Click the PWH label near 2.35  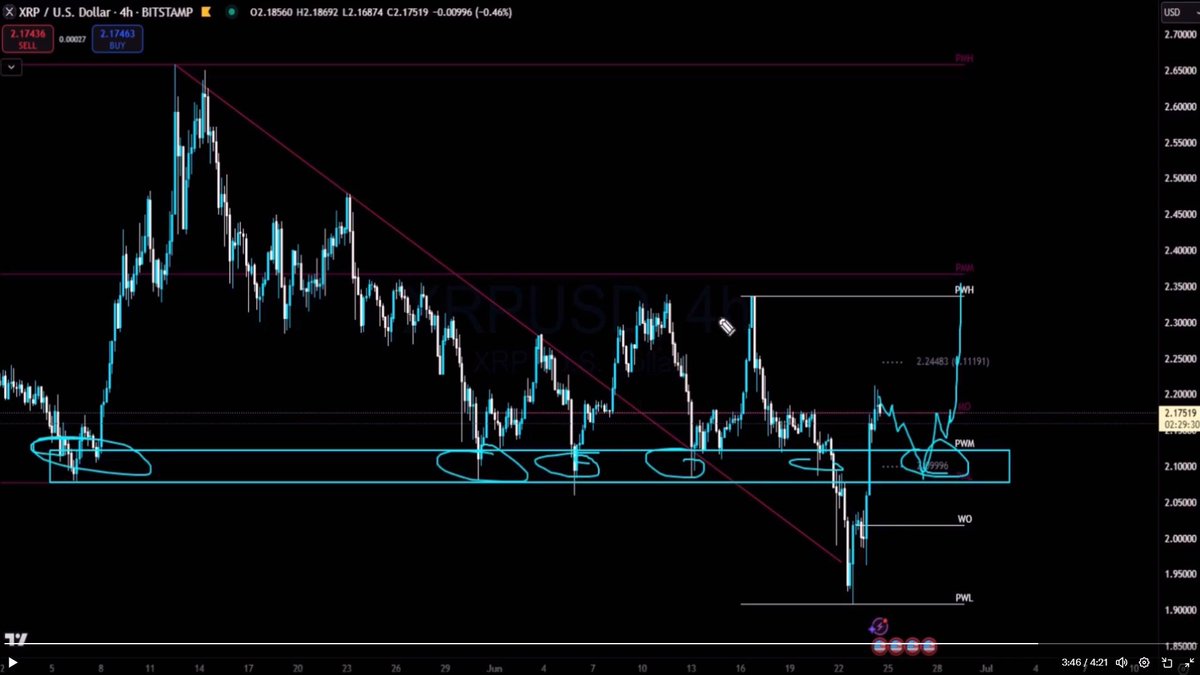pyautogui.click(x=964, y=290)
